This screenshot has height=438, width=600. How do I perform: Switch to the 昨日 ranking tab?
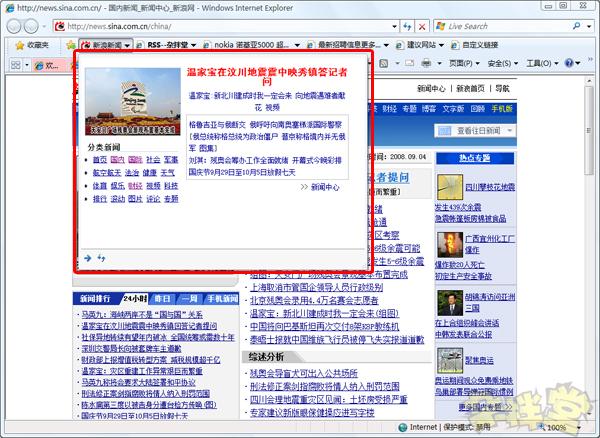(162, 298)
